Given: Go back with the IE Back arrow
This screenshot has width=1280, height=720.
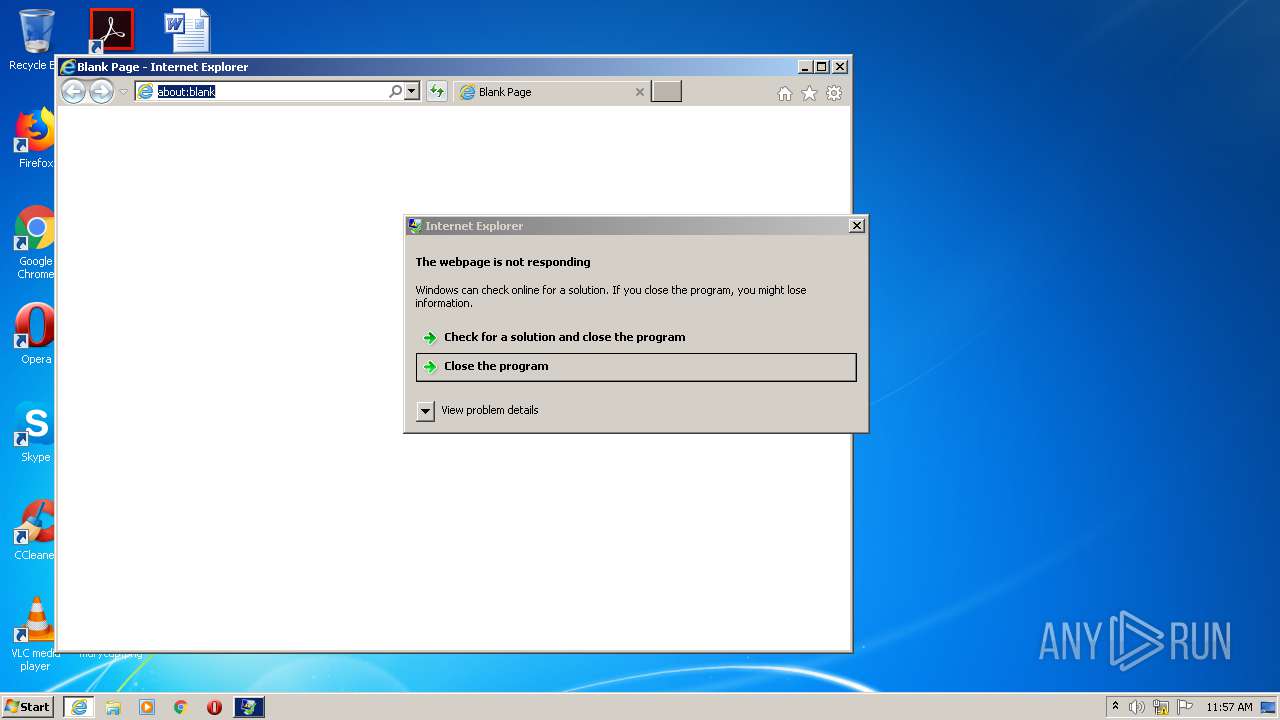Looking at the screenshot, I should 73,92.
